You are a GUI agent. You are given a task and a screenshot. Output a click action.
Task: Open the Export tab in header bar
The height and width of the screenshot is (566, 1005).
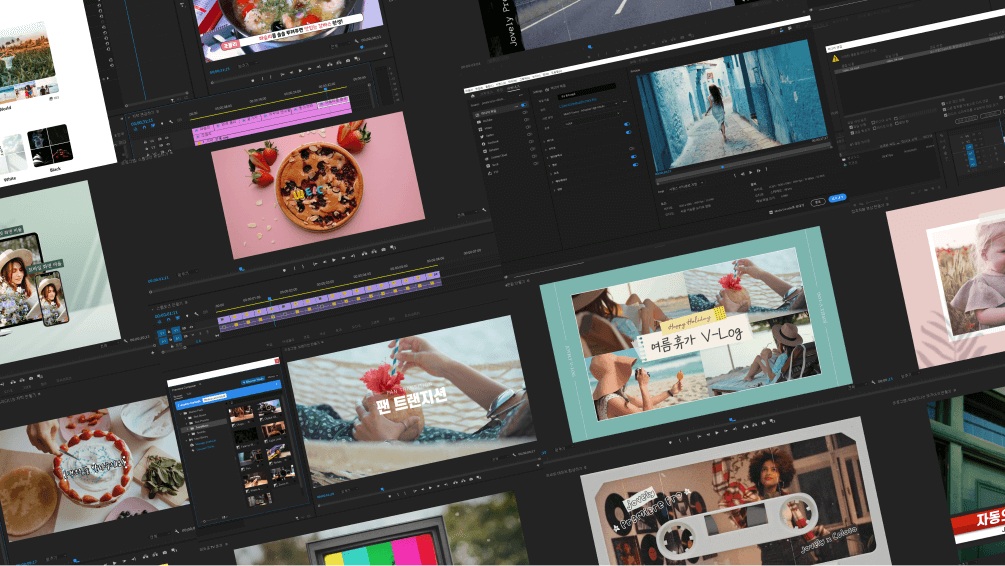pyautogui.click(x=513, y=88)
